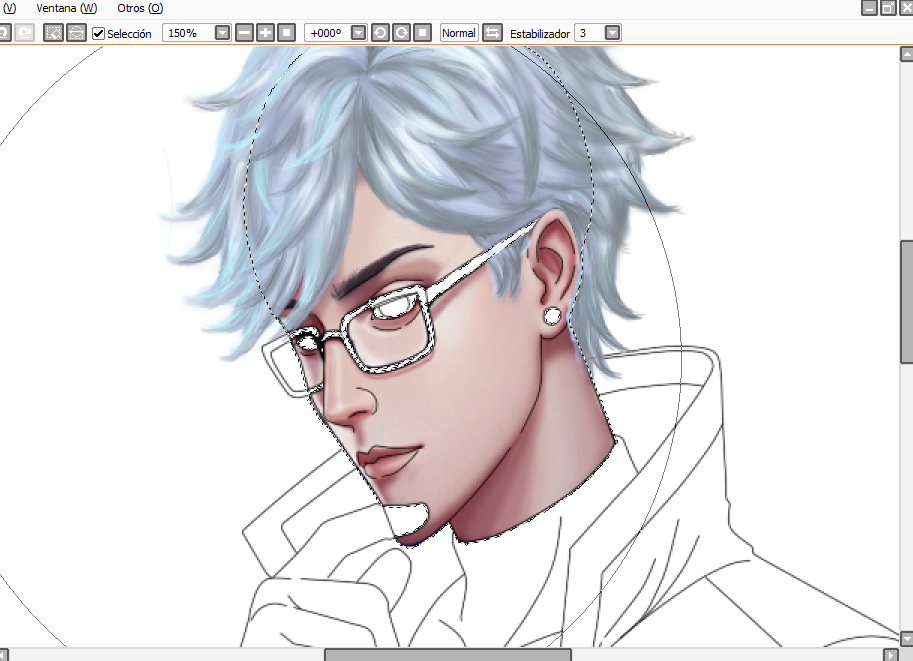Click the horizontal scrollbar thumb

pyautogui.click(x=448, y=655)
